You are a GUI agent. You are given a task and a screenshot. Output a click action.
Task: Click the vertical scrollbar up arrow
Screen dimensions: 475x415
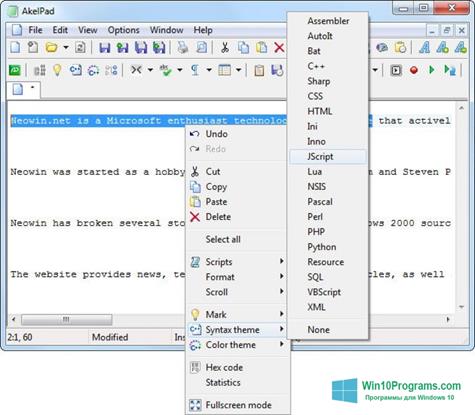pos(461,108)
